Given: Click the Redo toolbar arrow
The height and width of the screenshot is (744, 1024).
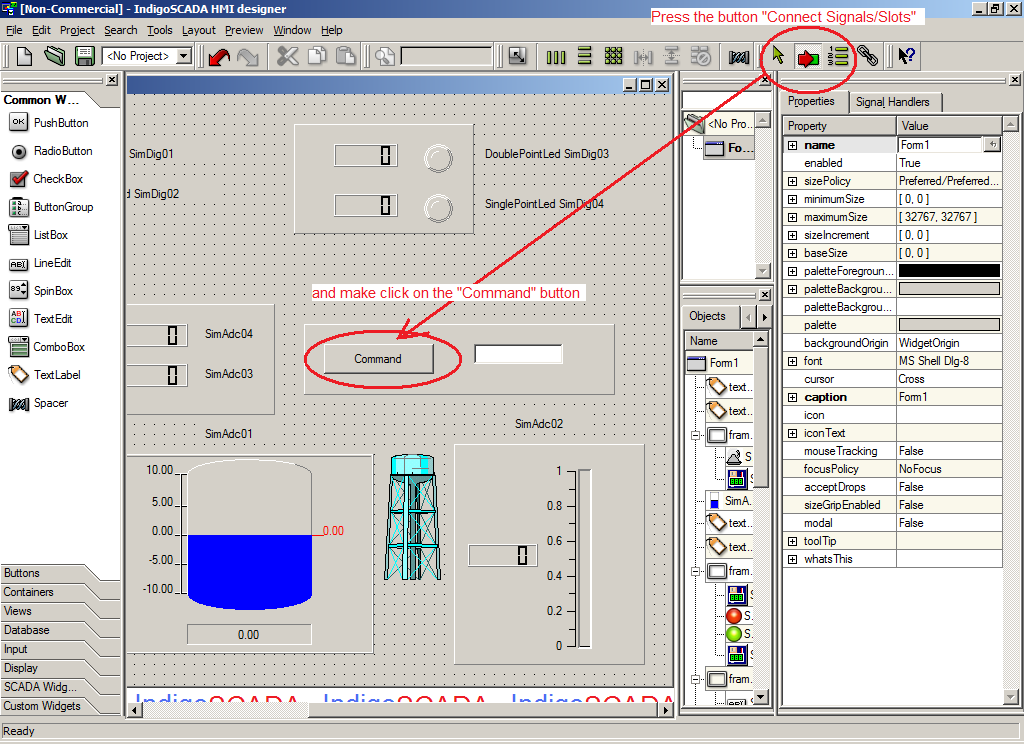Looking at the screenshot, I should (248, 57).
